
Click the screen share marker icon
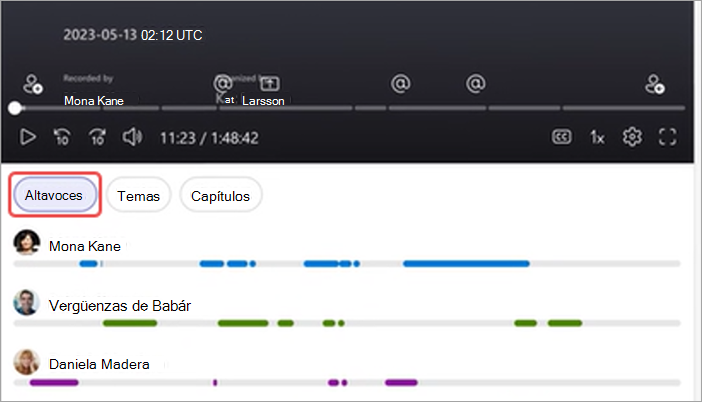click(x=270, y=84)
